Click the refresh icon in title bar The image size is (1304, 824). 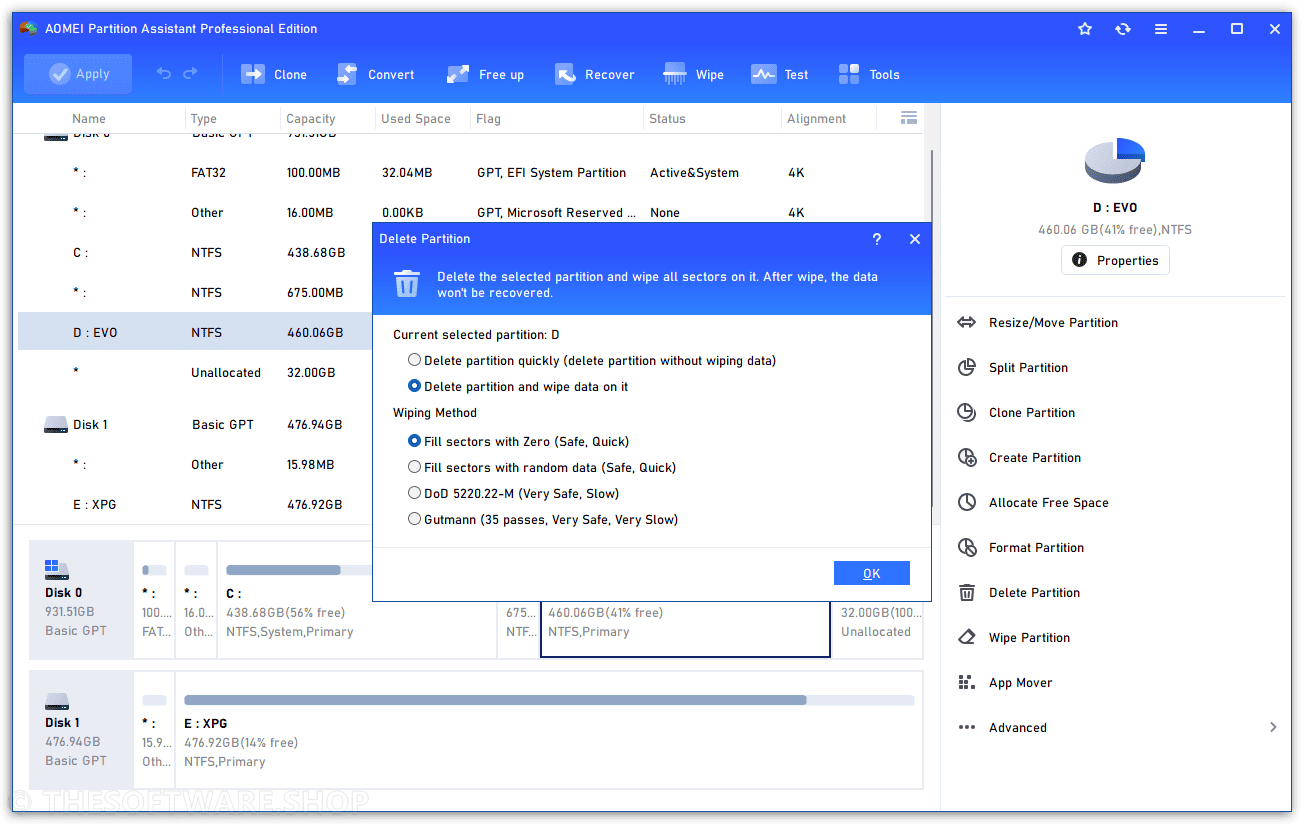pos(1123,29)
